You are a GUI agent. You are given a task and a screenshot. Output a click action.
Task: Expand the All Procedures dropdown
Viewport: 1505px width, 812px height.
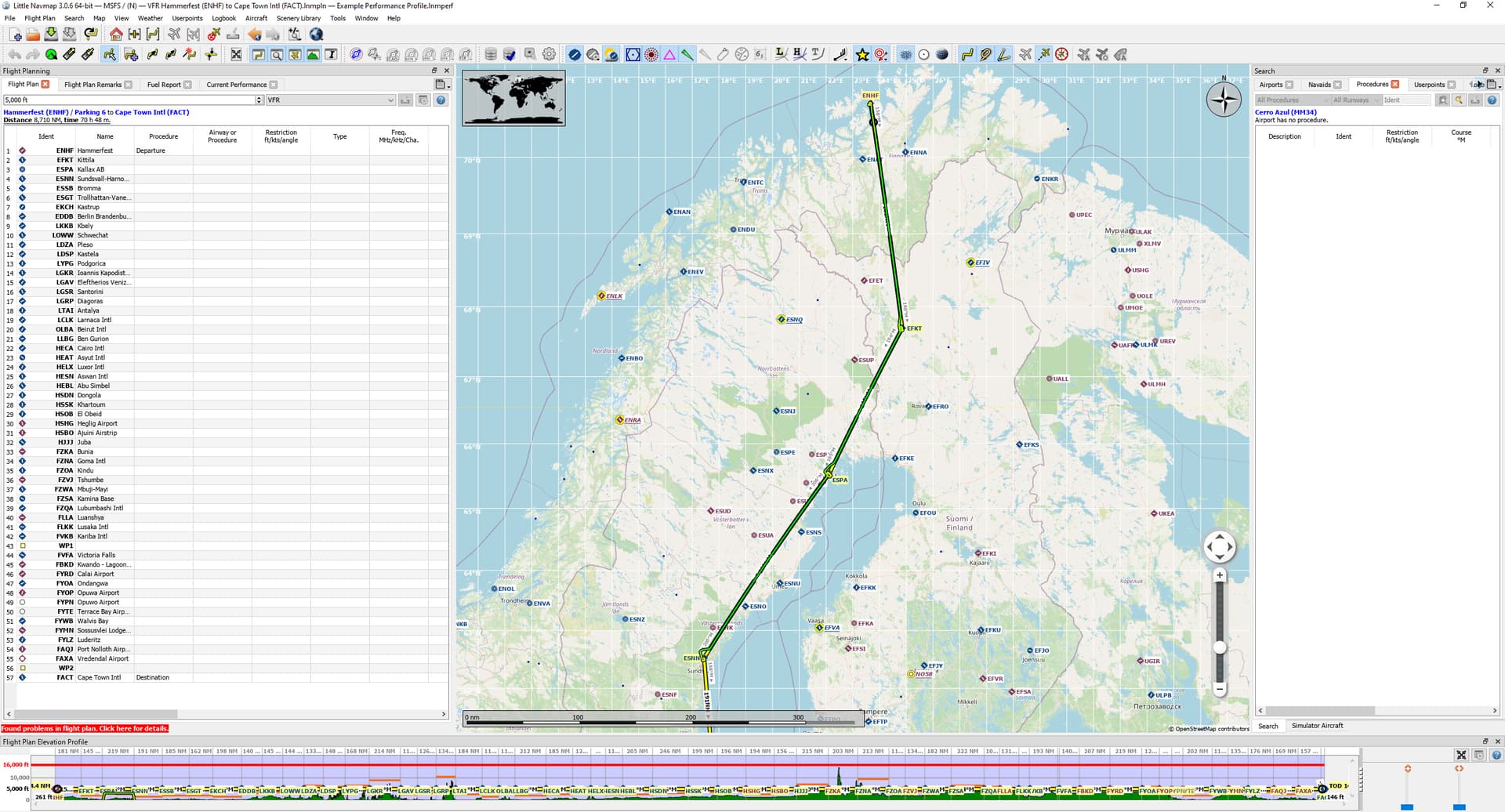[1291, 100]
